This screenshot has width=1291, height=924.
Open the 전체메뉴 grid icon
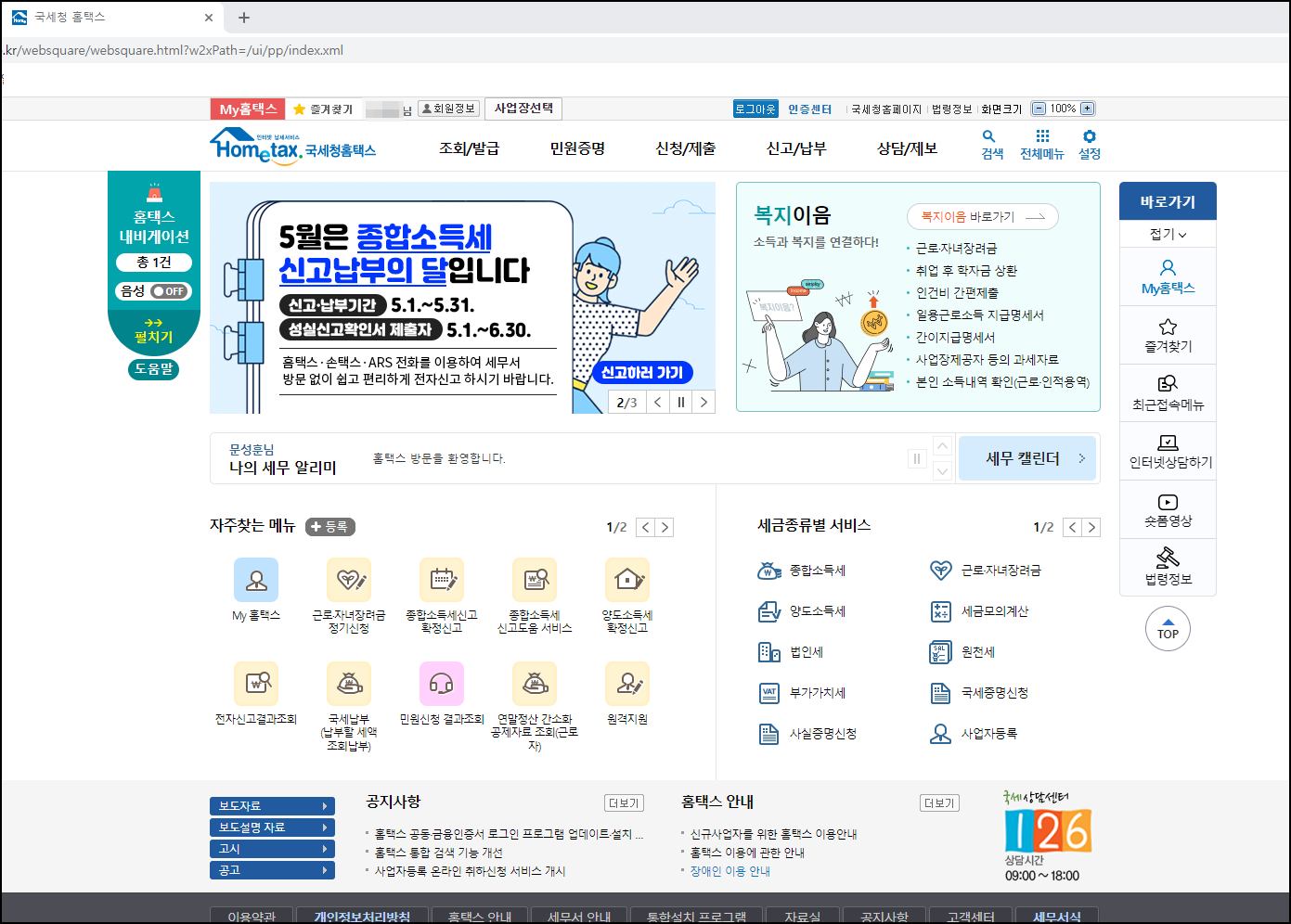click(x=1042, y=136)
